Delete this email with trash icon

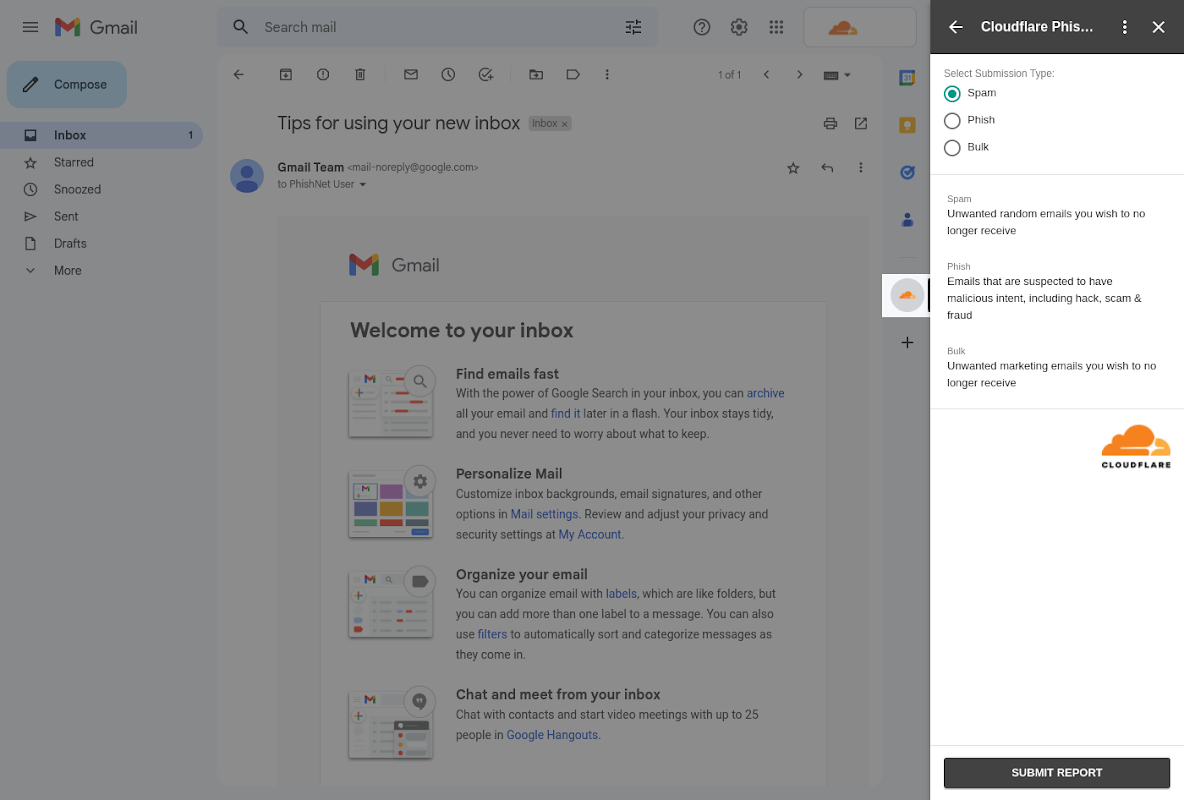(x=360, y=75)
